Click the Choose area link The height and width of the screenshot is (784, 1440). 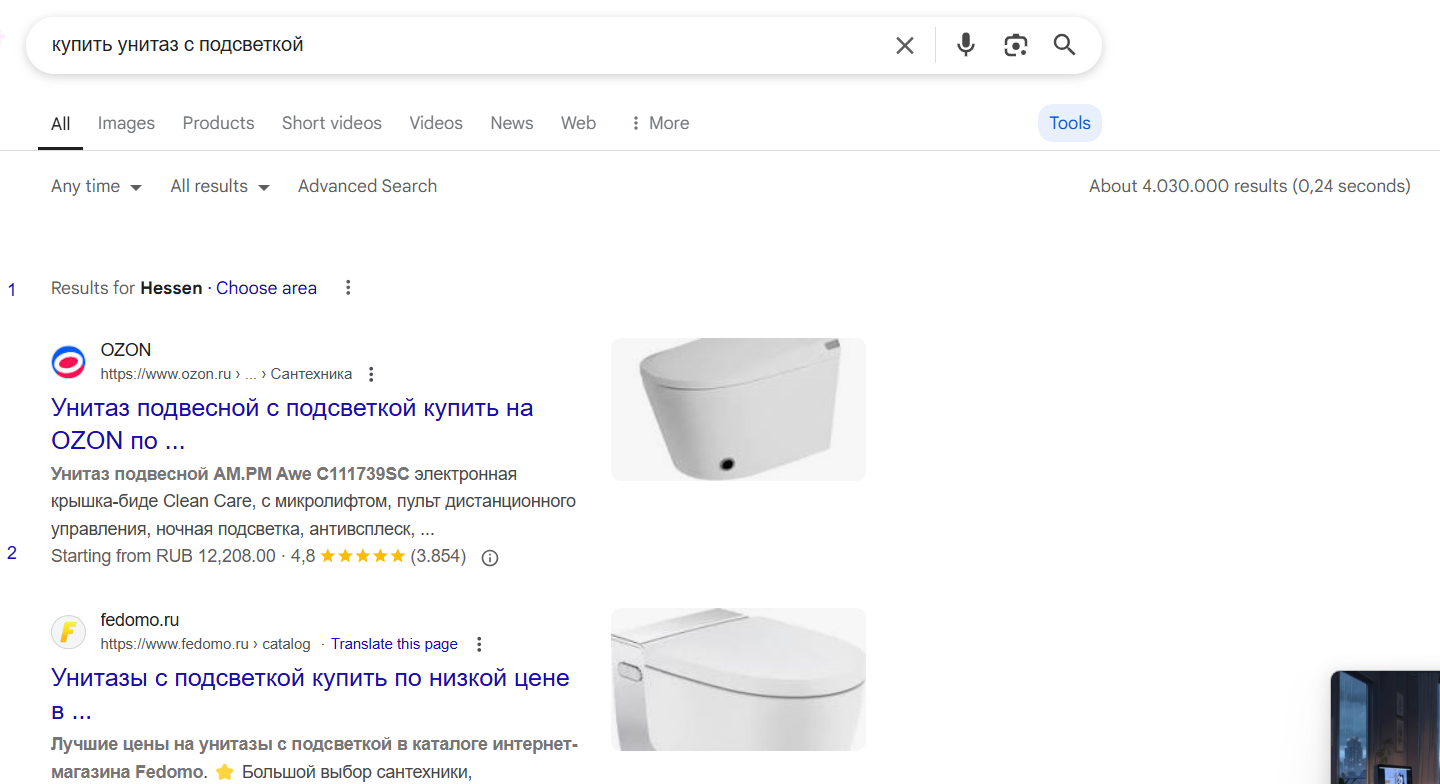click(x=266, y=288)
